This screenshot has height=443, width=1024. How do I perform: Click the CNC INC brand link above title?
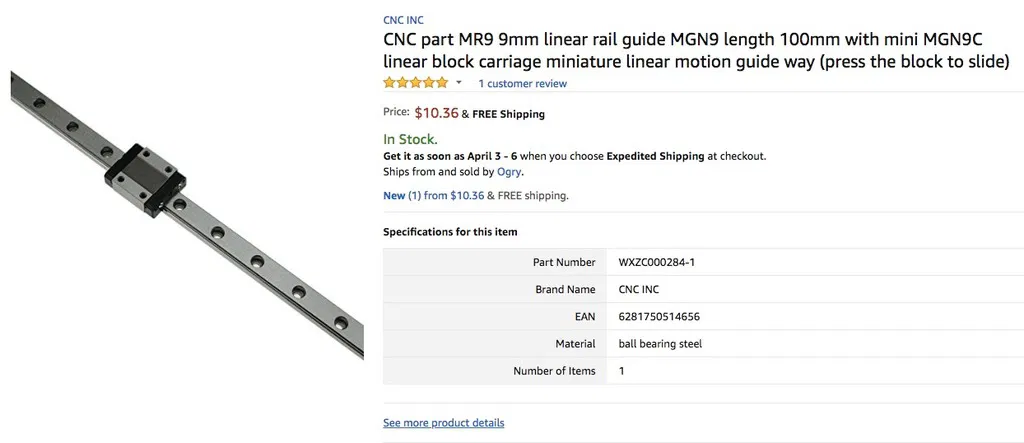pos(403,19)
